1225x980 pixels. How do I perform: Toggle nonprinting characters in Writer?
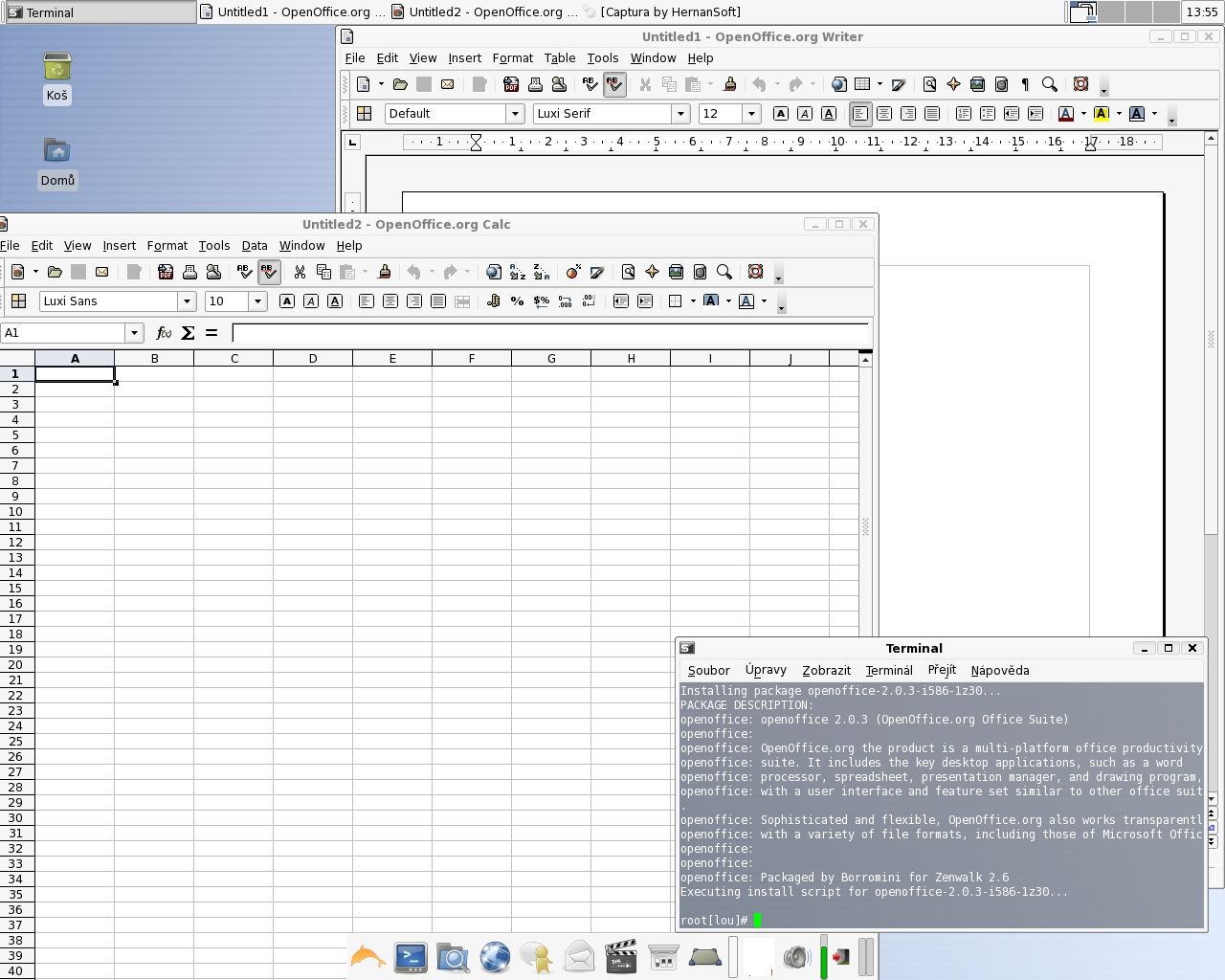[1025, 84]
